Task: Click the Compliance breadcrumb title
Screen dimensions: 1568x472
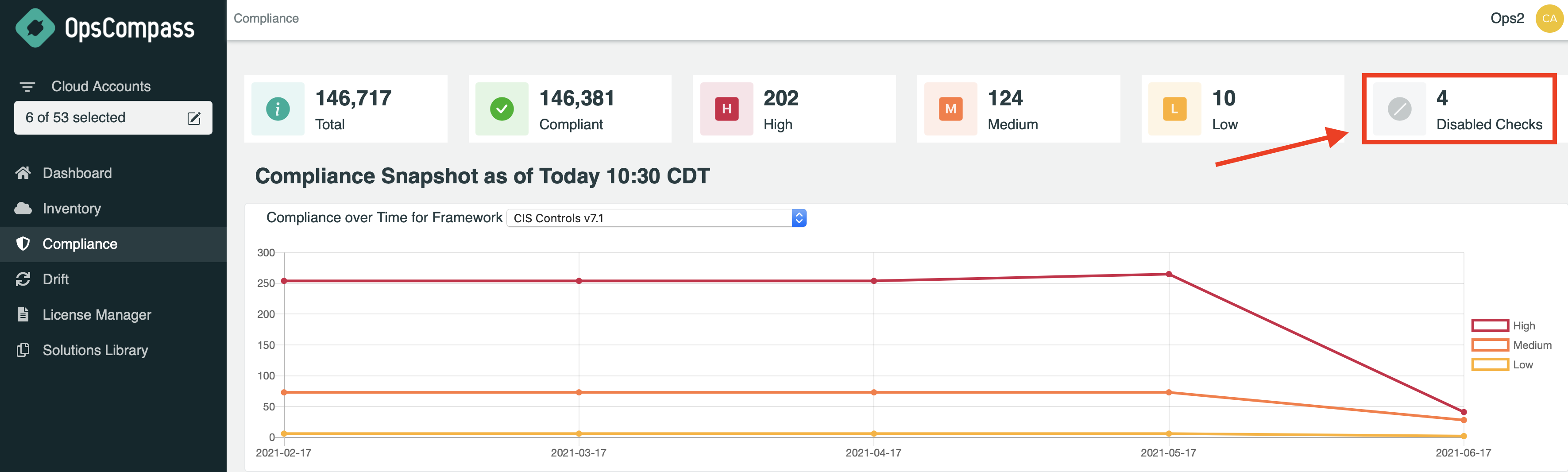Action: click(266, 18)
